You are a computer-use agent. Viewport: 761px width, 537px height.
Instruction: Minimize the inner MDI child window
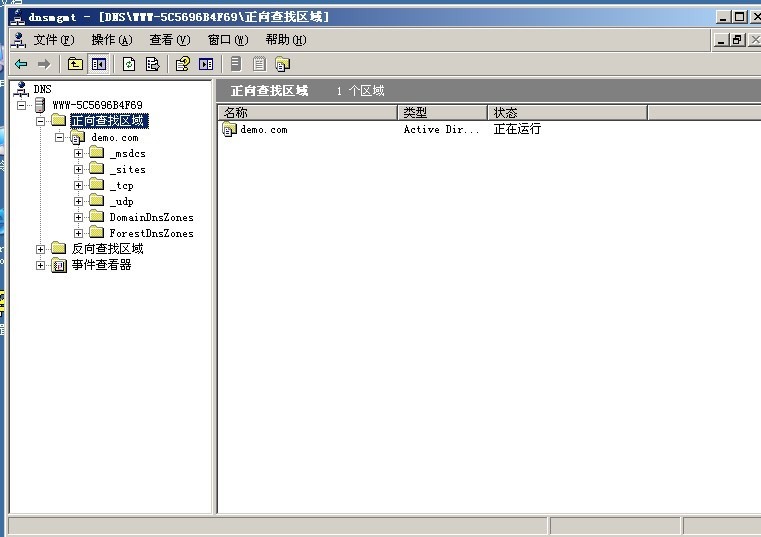[x=721, y=40]
